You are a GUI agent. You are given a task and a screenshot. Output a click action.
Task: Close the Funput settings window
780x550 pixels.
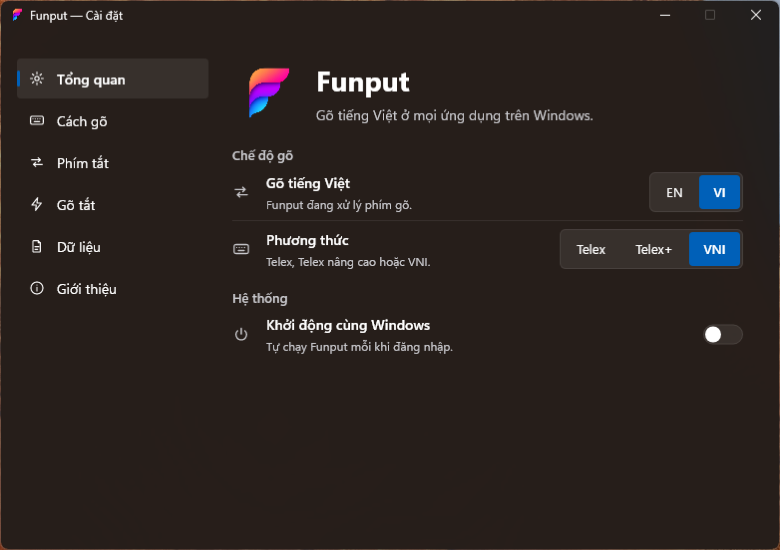[x=756, y=15]
